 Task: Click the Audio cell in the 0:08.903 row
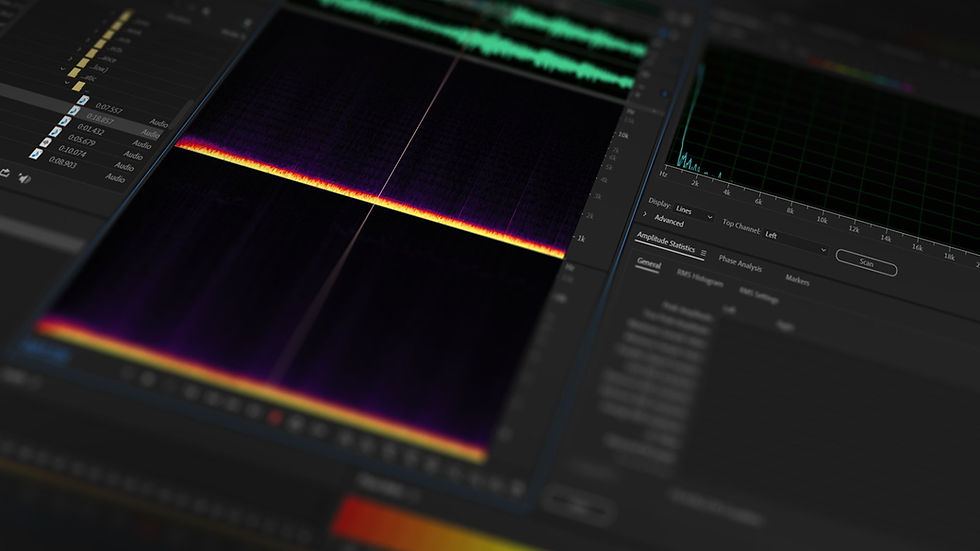115,178
